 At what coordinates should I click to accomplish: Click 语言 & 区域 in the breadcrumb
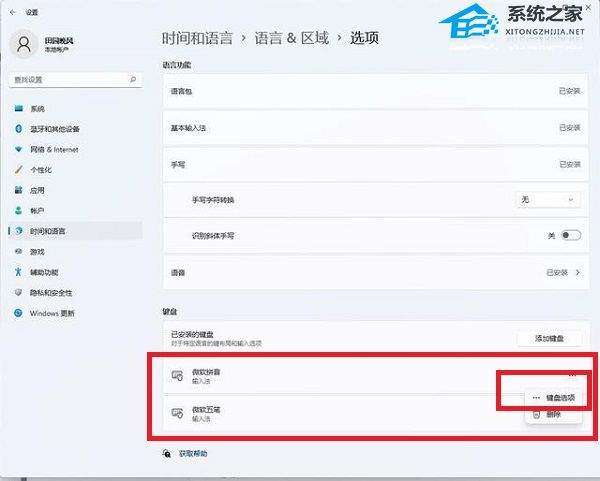pyautogui.click(x=291, y=38)
